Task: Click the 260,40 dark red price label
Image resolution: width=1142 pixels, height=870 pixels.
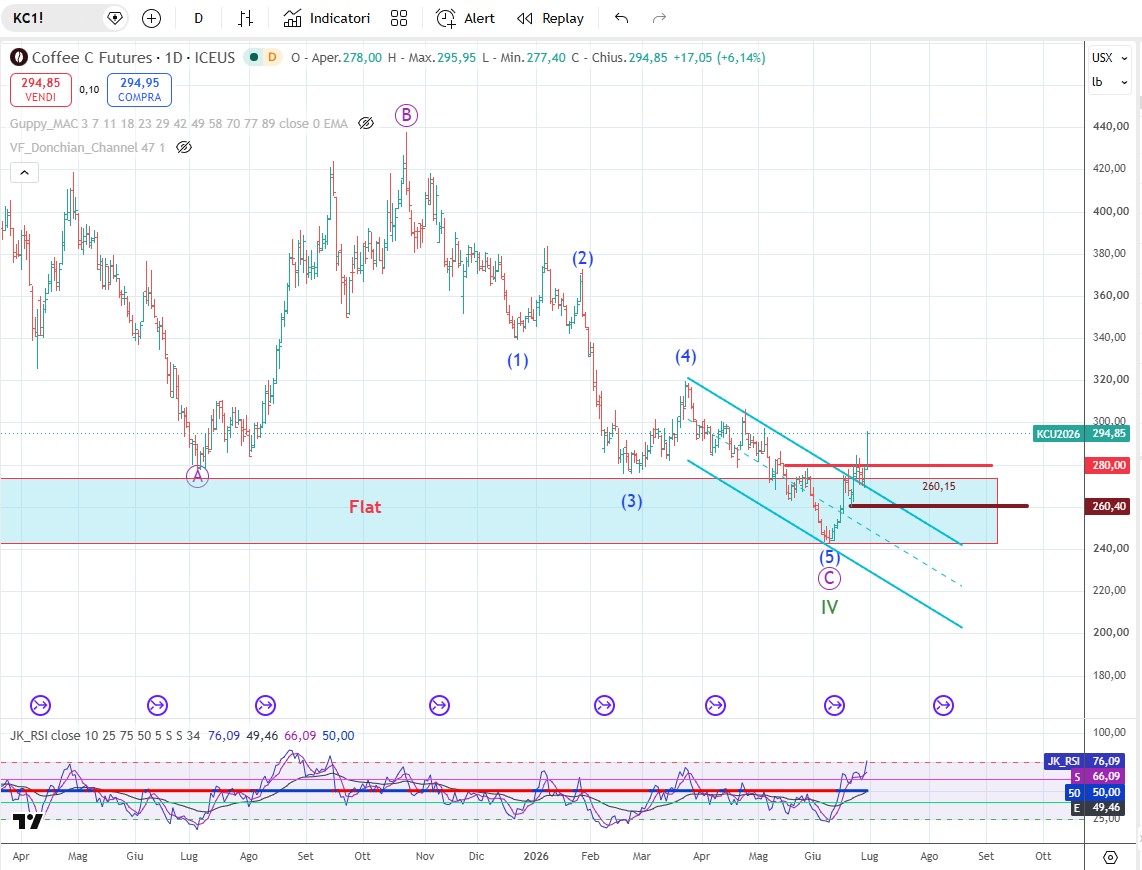Action: (x=1108, y=506)
